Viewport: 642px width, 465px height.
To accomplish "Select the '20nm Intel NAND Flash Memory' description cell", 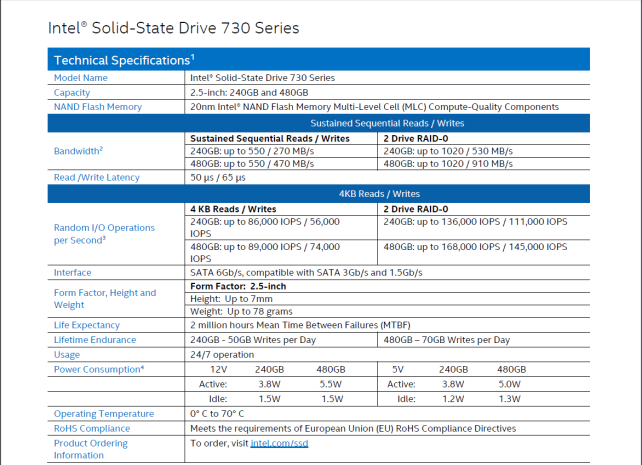I will pos(374,107).
